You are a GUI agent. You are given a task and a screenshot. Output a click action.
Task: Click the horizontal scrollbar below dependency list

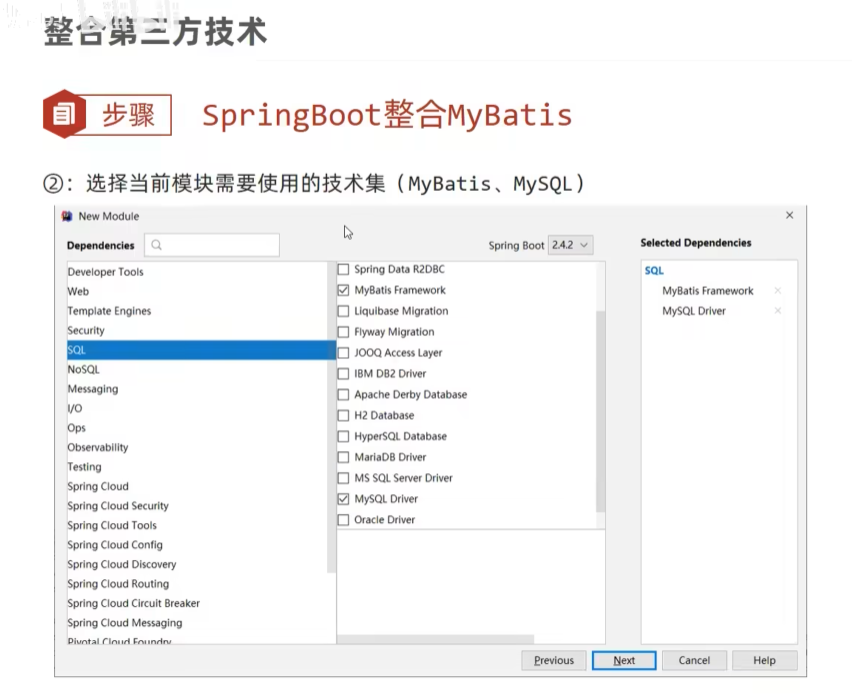(436, 639)
